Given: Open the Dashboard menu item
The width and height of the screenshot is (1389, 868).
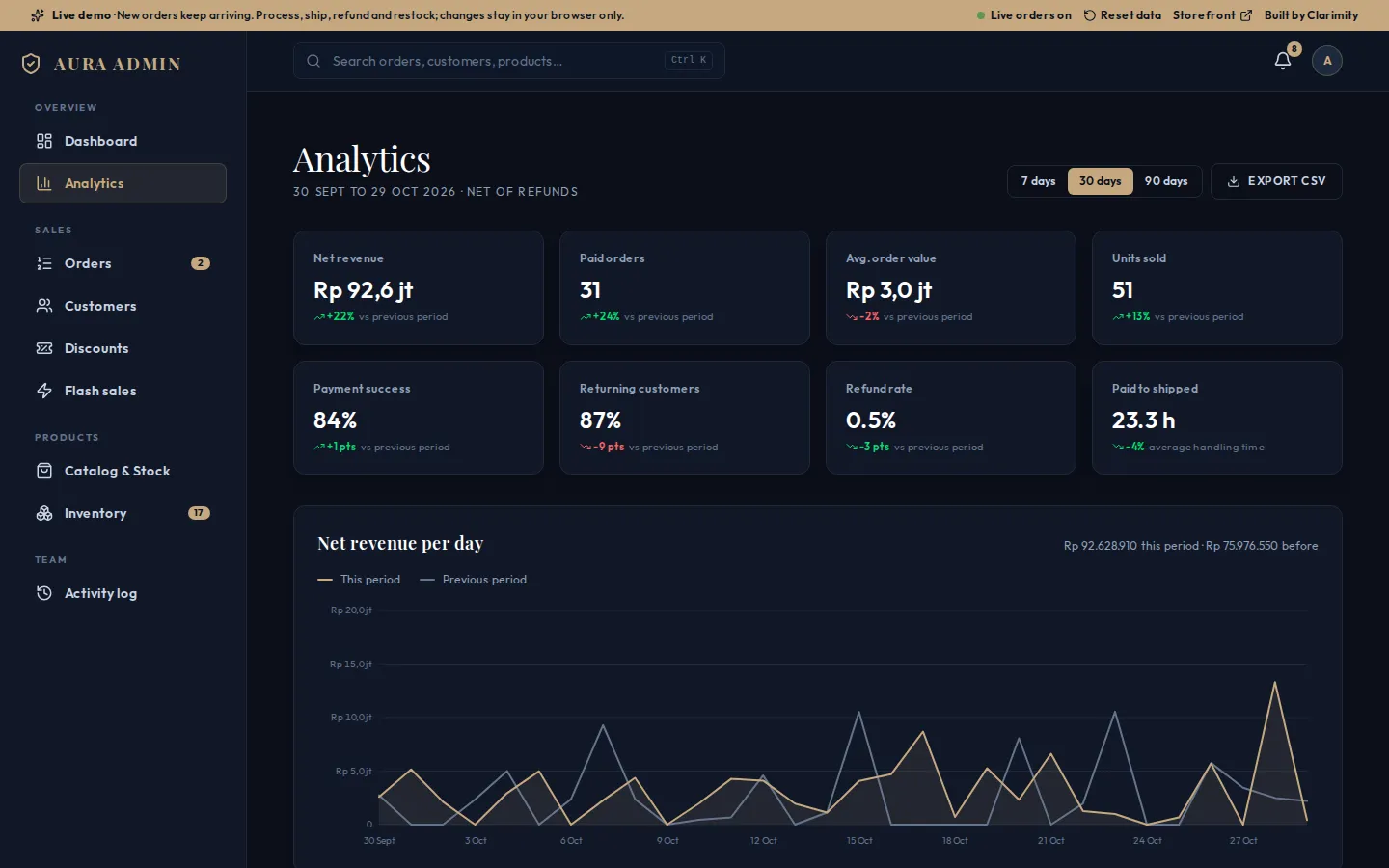Looking at the screenshot, I should click(x=123, y=141).
